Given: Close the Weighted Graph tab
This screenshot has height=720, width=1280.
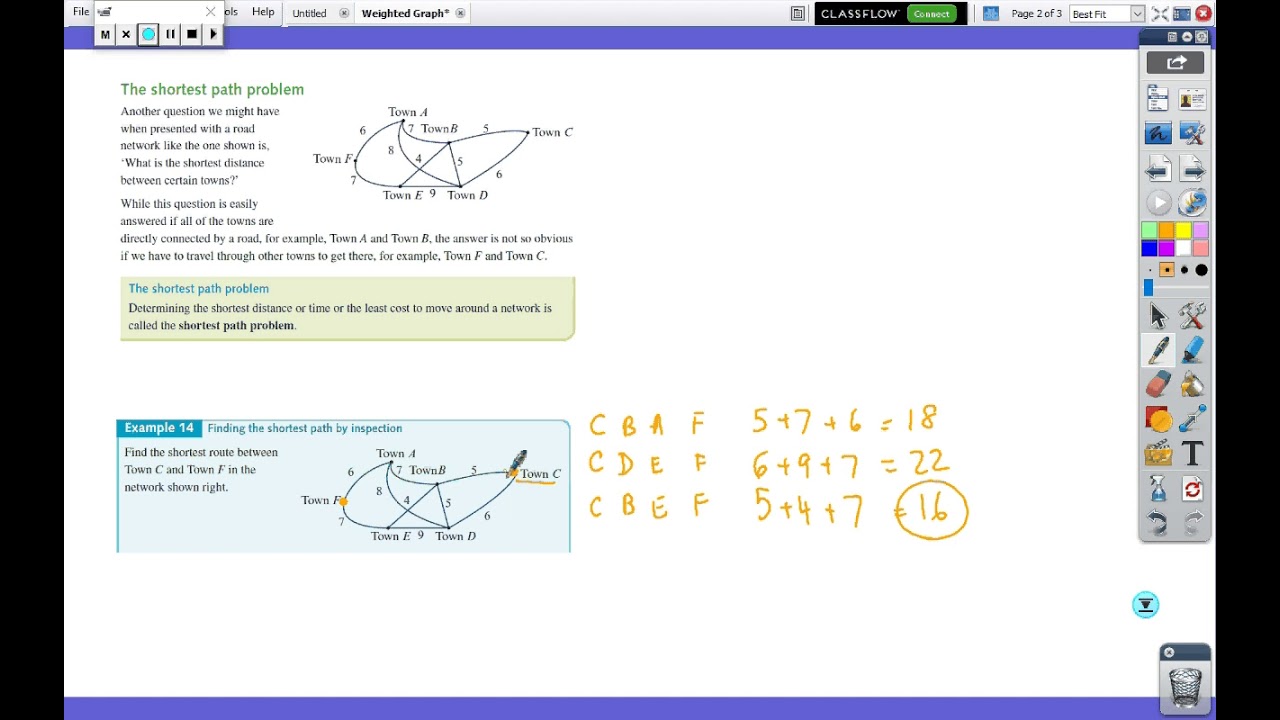Looking at the screenshot, I should [x=460, y=14].
